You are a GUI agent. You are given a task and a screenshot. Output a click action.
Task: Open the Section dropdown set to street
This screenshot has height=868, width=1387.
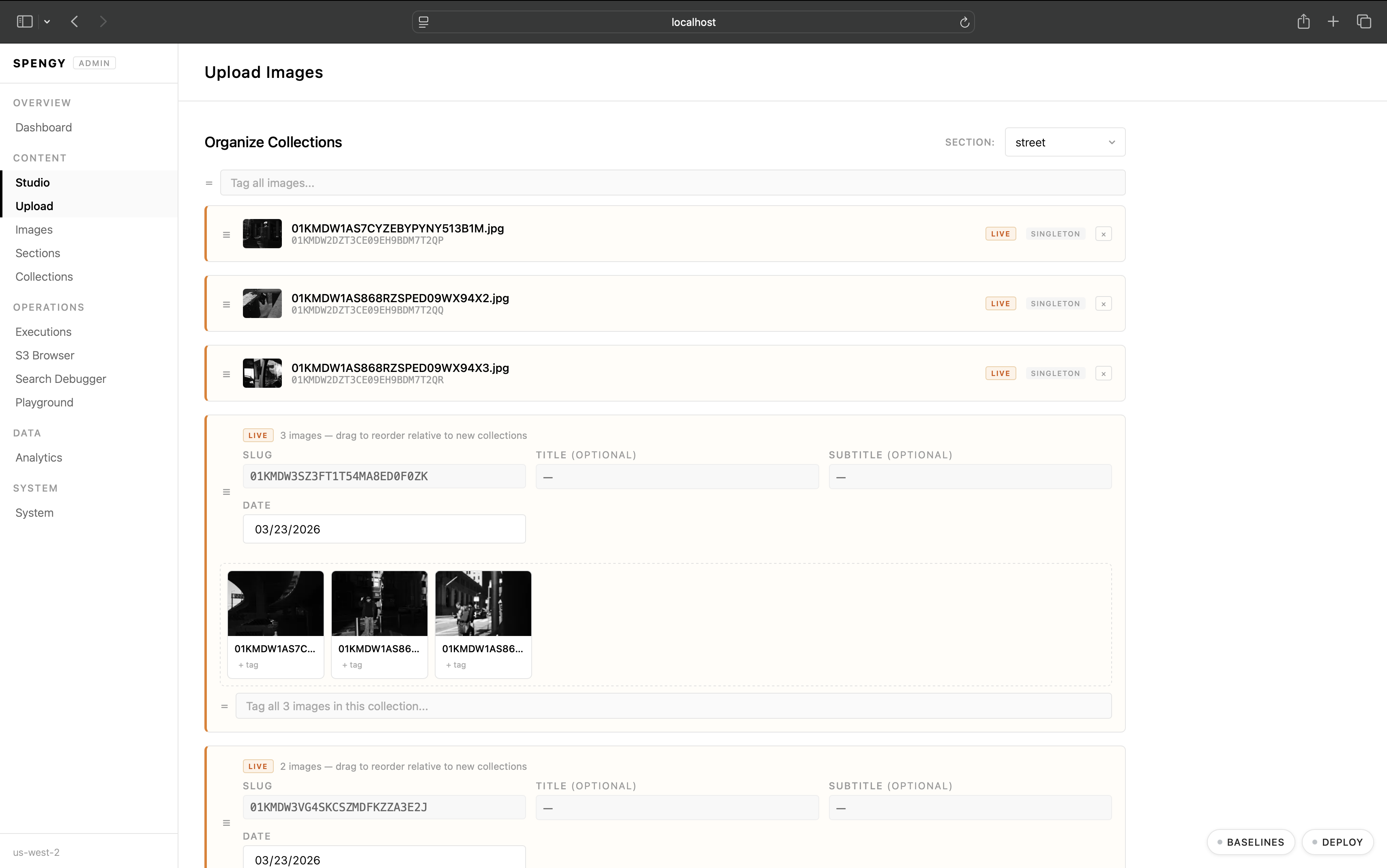point(1065,142)
